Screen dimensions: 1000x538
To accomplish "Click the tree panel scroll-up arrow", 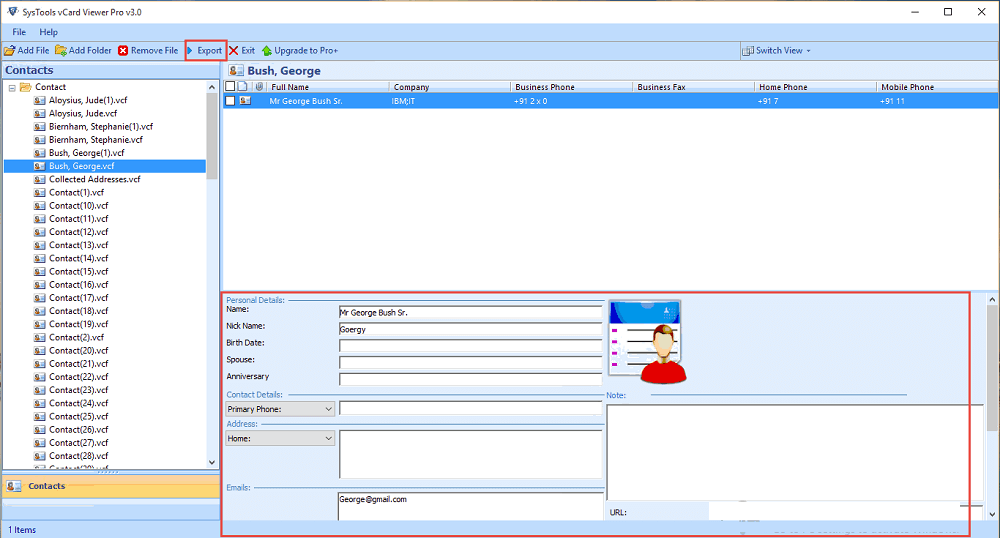I will point(212,87).
